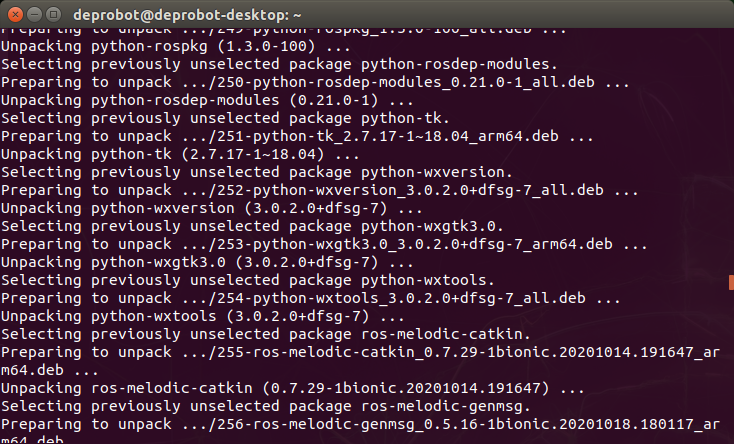Click 'Selecting previously unselected package ros-melodic-genmsg.'
Viewport: 734px width, 444px height.
tap(266, 406)
